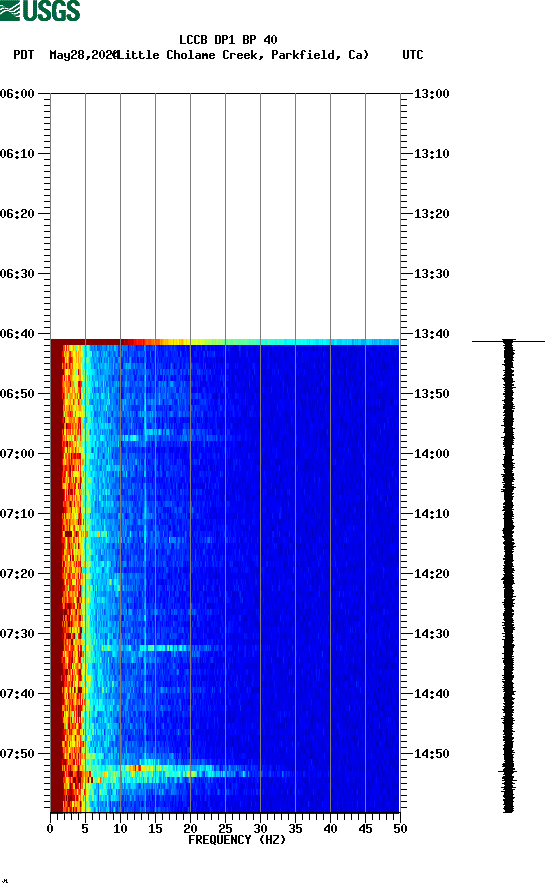This screenshot has width=552, height=892.
Task: Click the colored data-start line at 06:40
Action: point(225,342)
